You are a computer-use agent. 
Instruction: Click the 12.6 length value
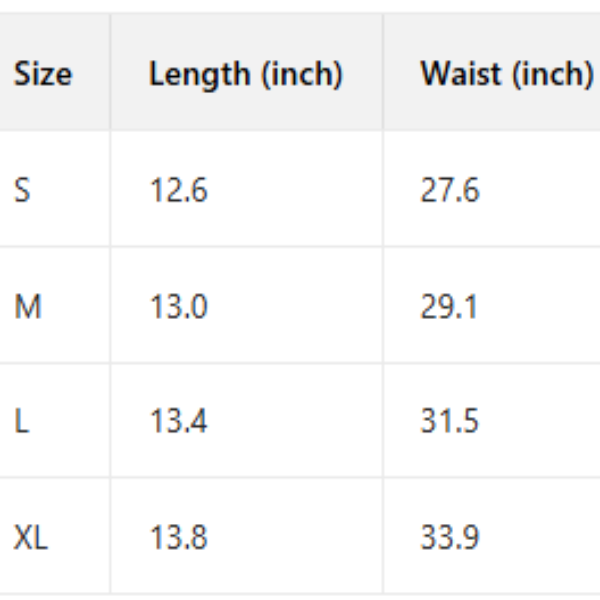[x=179, y=190]
